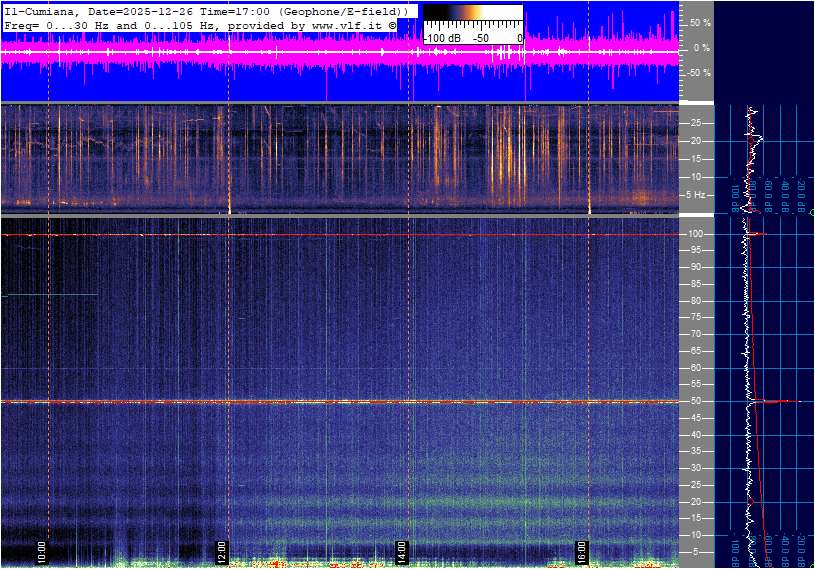Image resolution: width=815 pixels, height=569 pixels.
Task: Select the 16:00 time marker label
Action: coord(581,552)
